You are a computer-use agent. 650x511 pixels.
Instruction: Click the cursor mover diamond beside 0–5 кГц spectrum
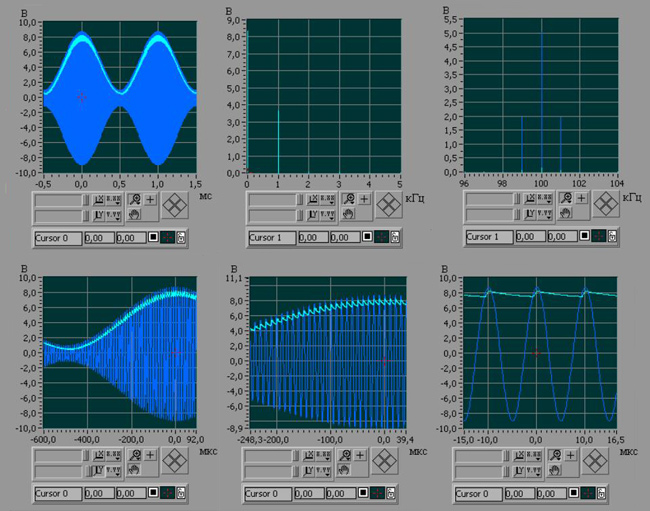(x=388, y=205)
